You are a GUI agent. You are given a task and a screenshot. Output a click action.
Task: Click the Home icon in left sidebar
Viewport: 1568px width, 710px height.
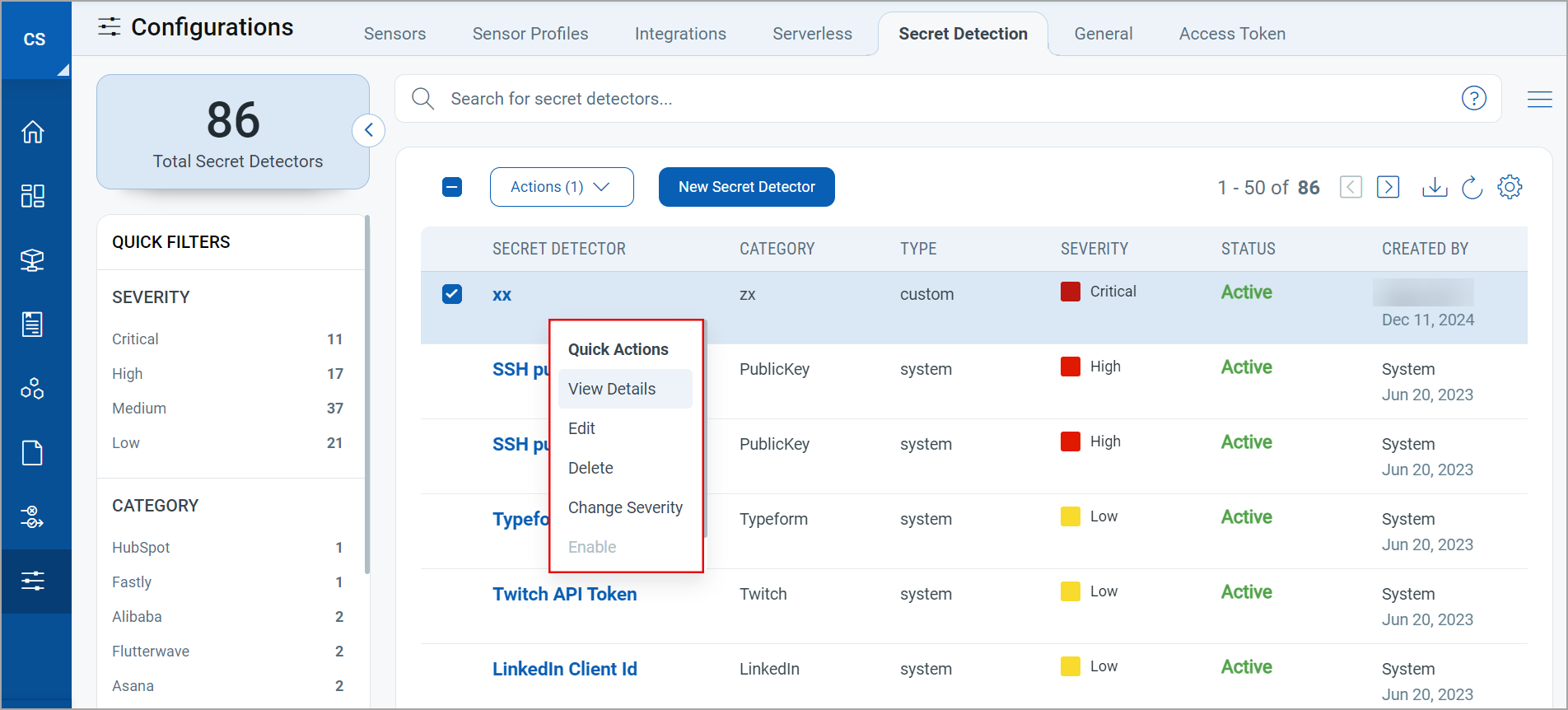tap(33, 132)
